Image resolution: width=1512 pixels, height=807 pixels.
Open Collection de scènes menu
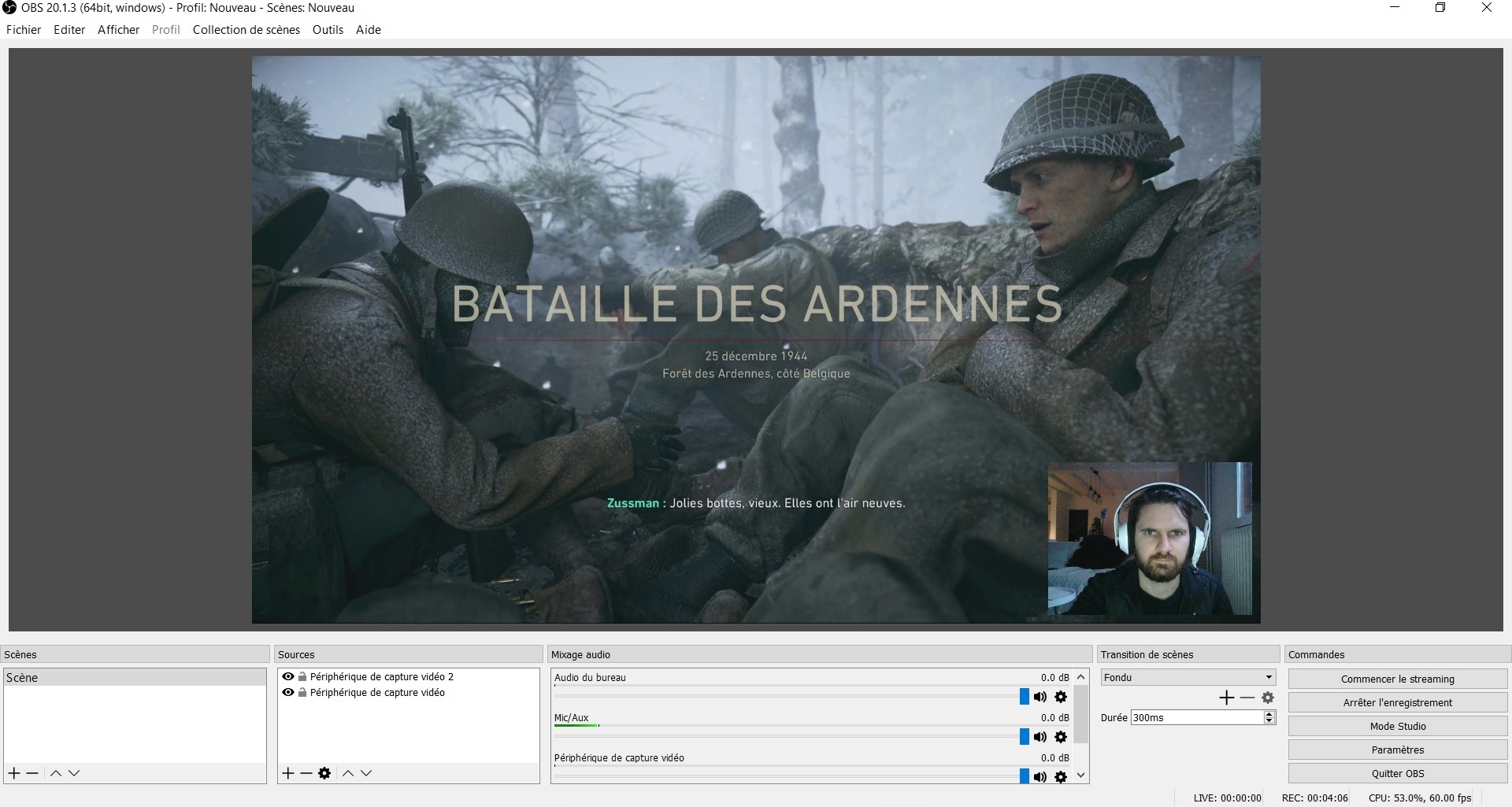click(246, 30)
